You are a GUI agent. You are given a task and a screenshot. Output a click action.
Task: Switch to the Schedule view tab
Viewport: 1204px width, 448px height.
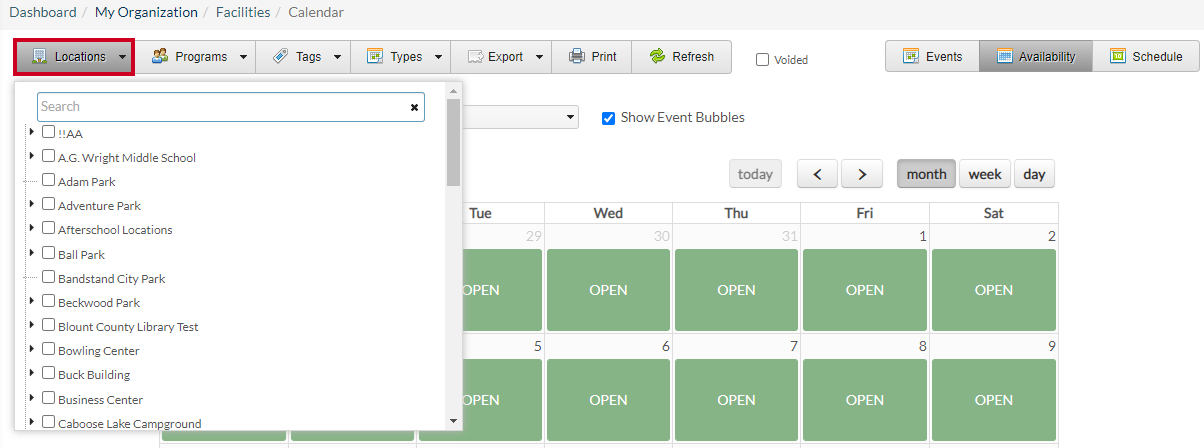click(1146, 57)
